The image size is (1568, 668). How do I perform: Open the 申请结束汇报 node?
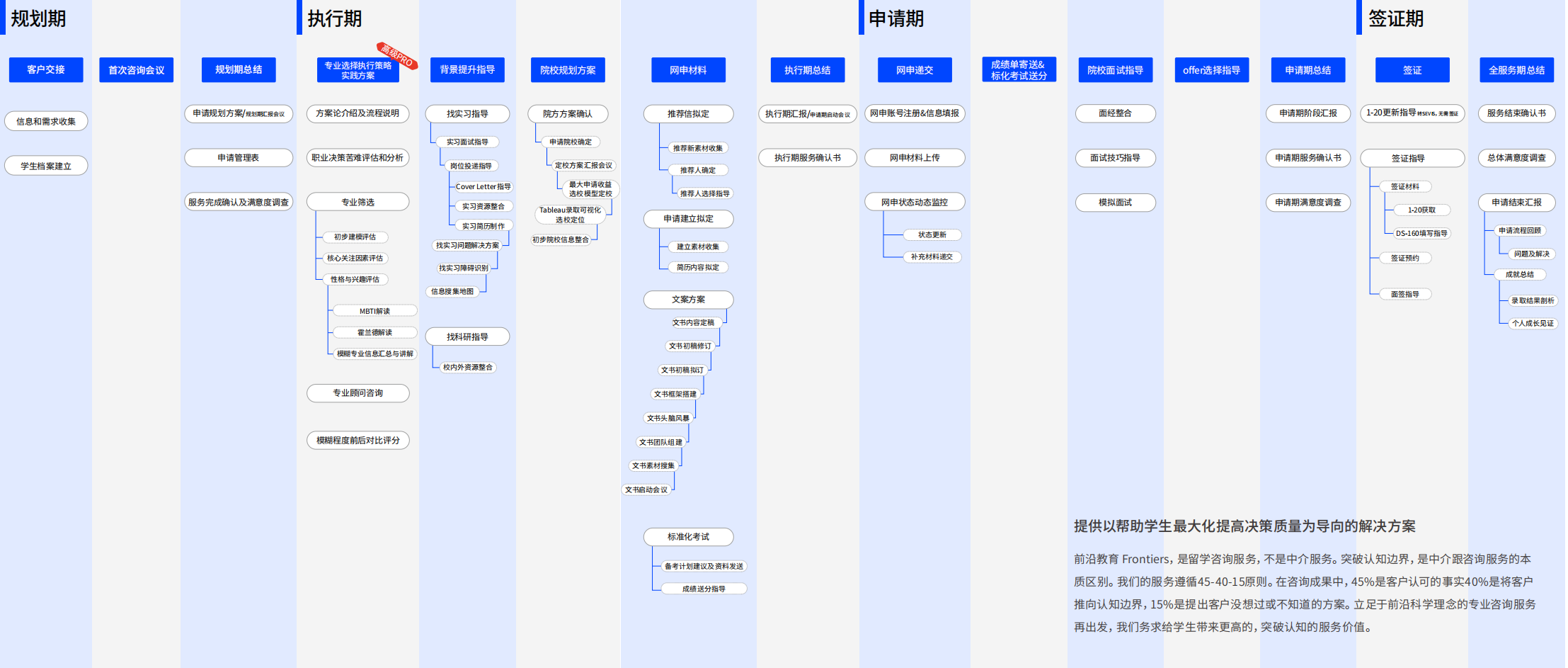click(x=1516, y=203)
